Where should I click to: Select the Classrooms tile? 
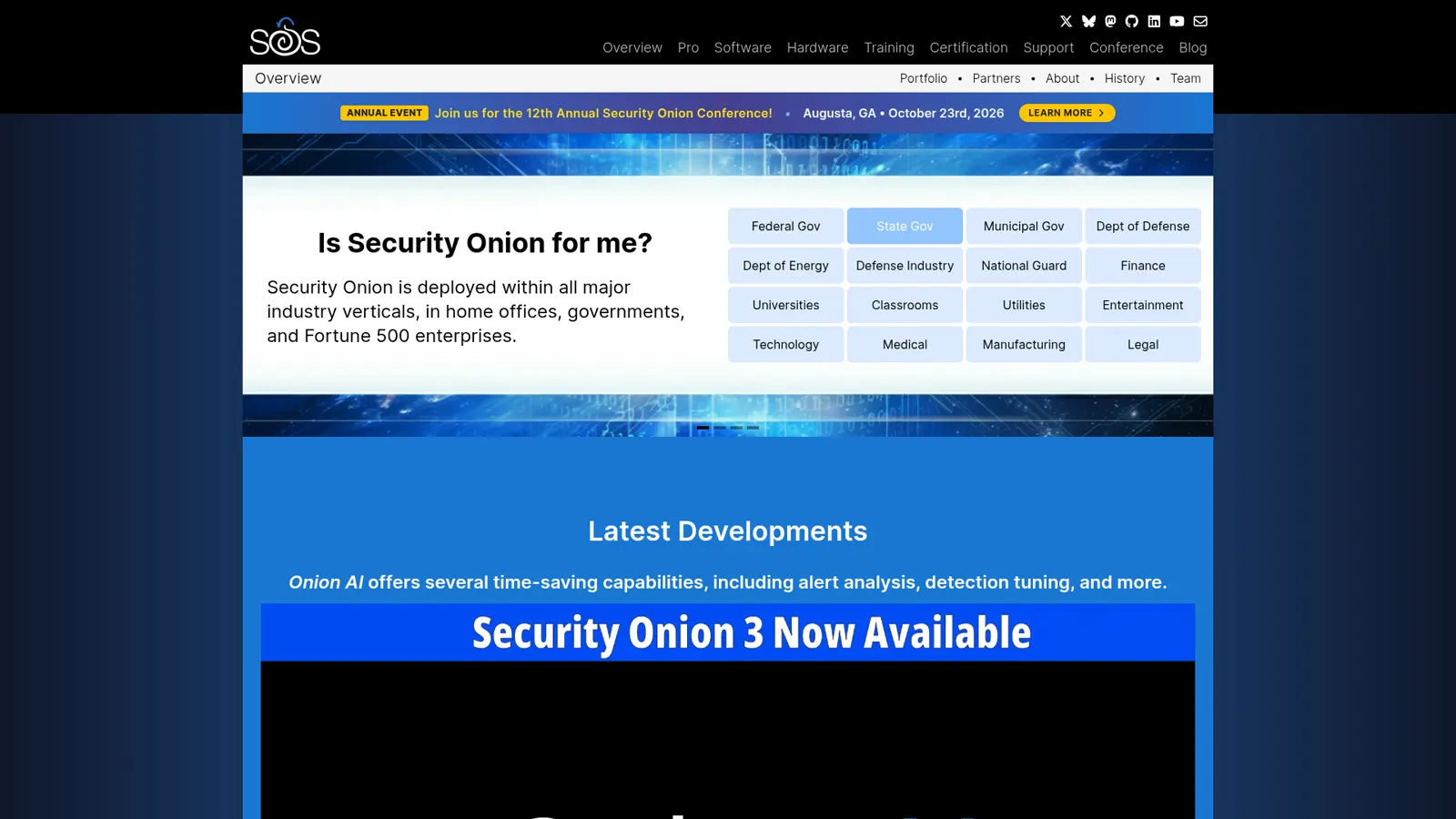[905, 305]
